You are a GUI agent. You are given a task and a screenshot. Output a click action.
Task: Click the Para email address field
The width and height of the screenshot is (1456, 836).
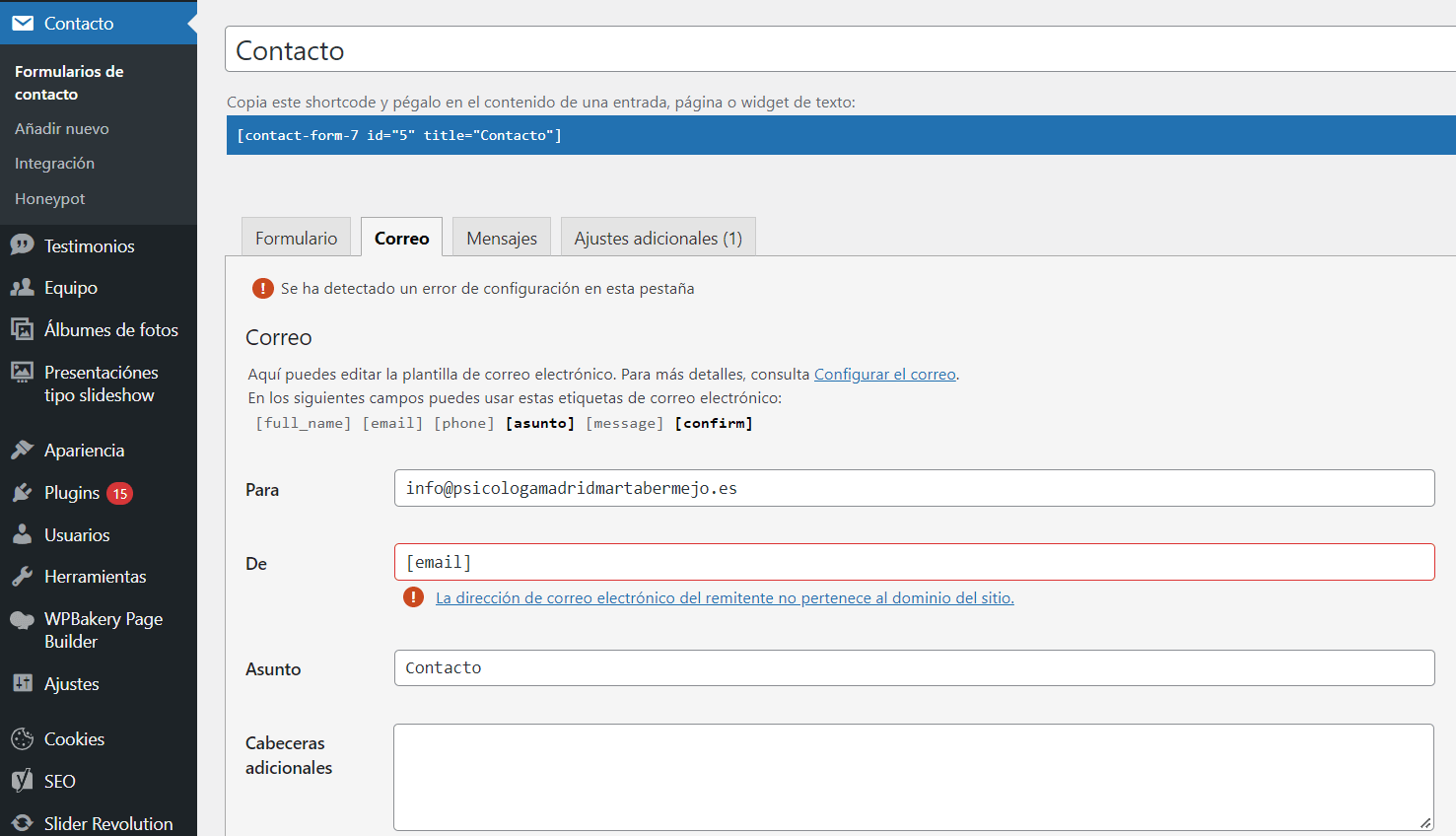coord(914,488)
